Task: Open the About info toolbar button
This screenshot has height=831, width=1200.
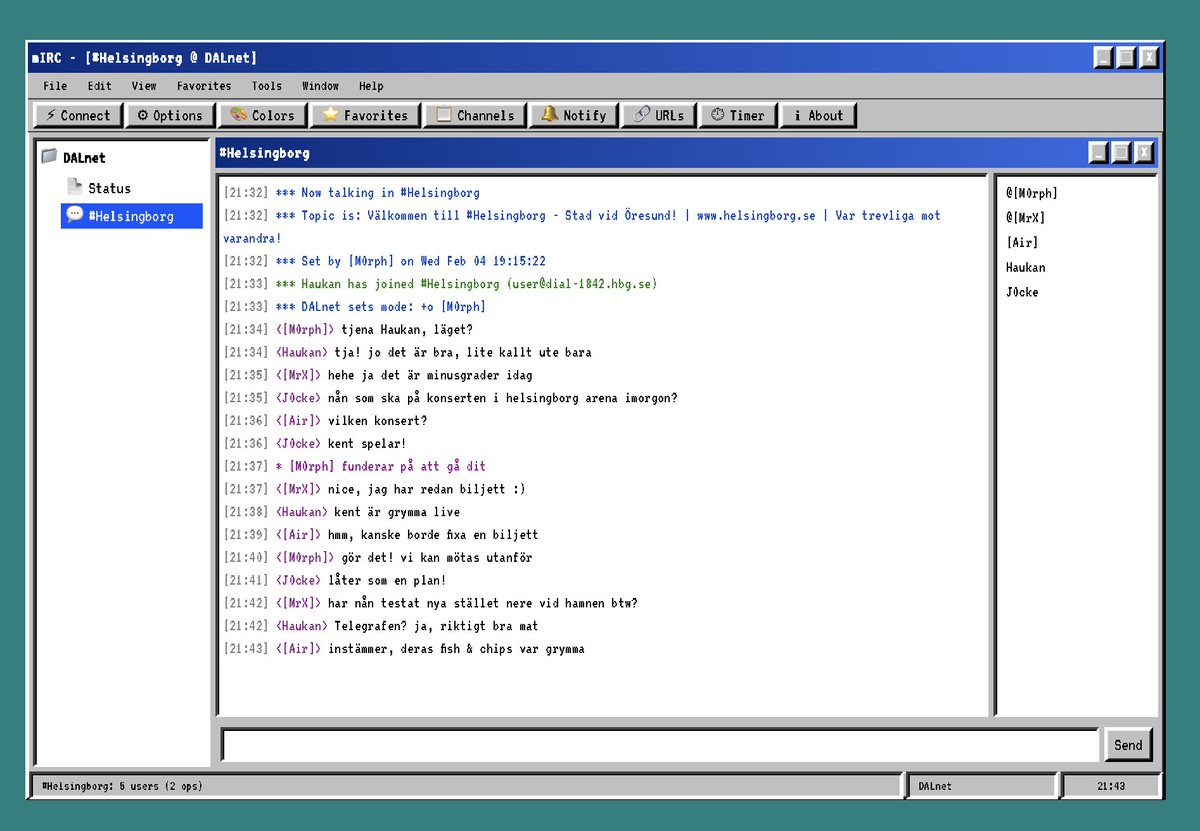Action: pos(818,115)
